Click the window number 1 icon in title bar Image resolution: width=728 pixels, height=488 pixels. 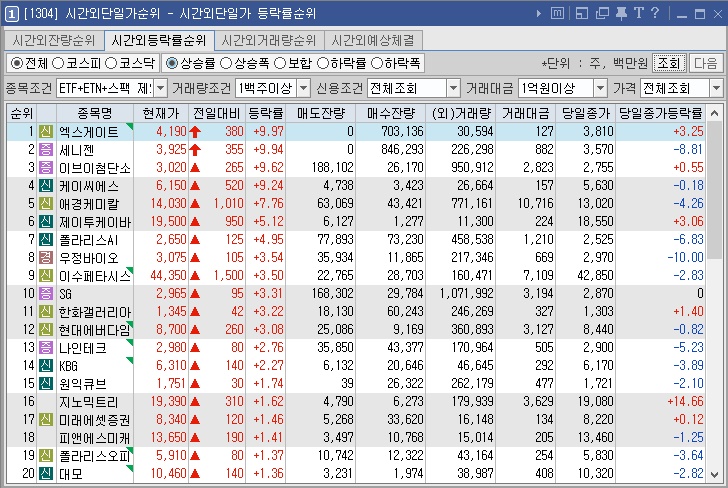pyautogui.click(x=11, y=14)
